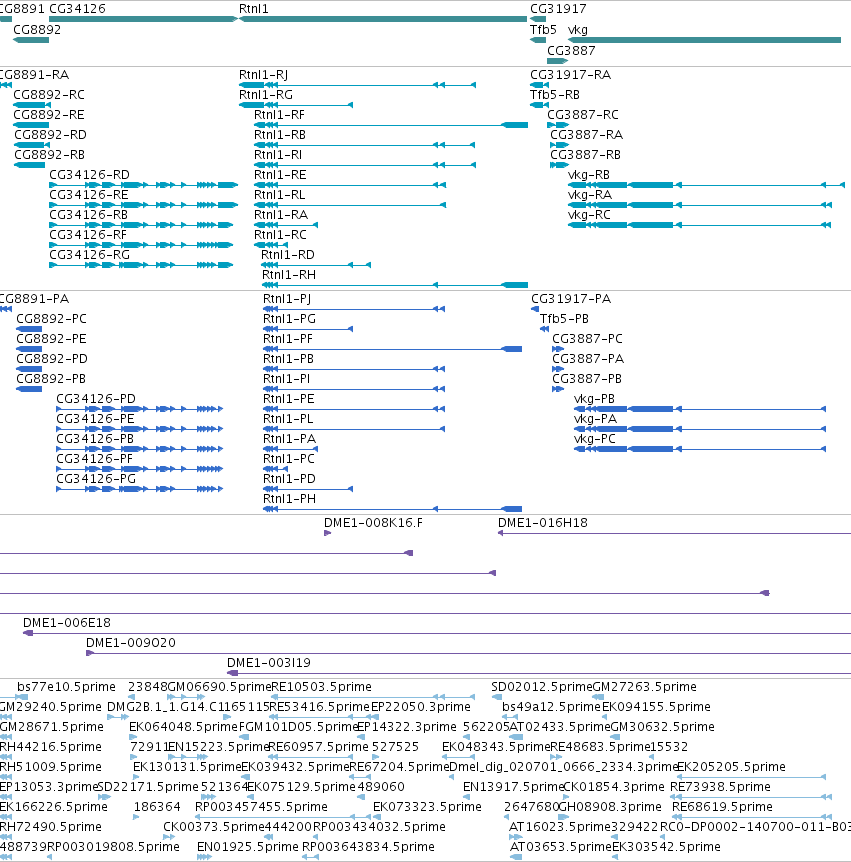851x862 pixels.
Task: Select clone DME1-003I19
Action: (269, 663)
